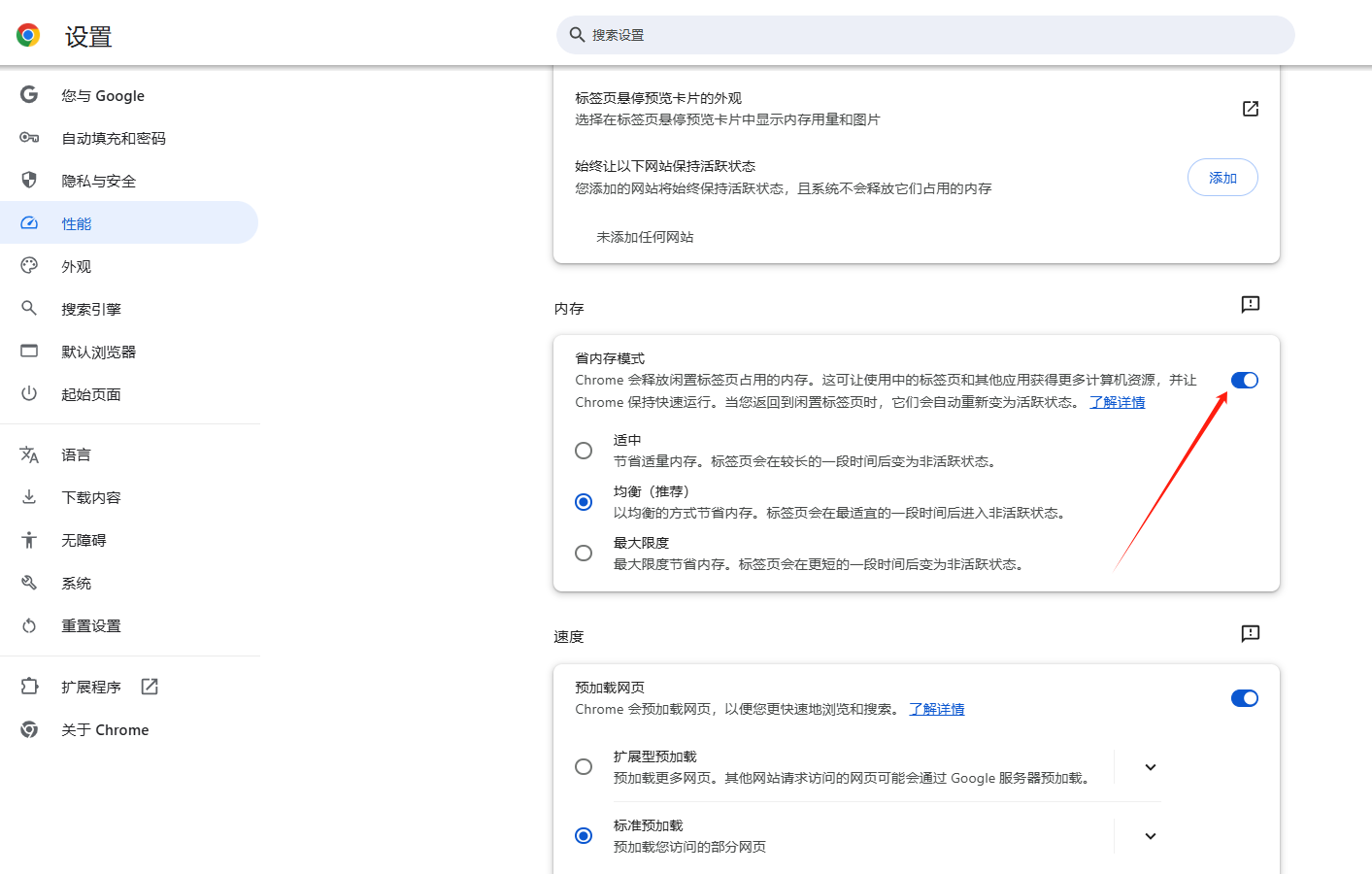Click the Chrome logo beside 设置
The width and height of the screenshot is (1372, 874).
coord(28,36)
